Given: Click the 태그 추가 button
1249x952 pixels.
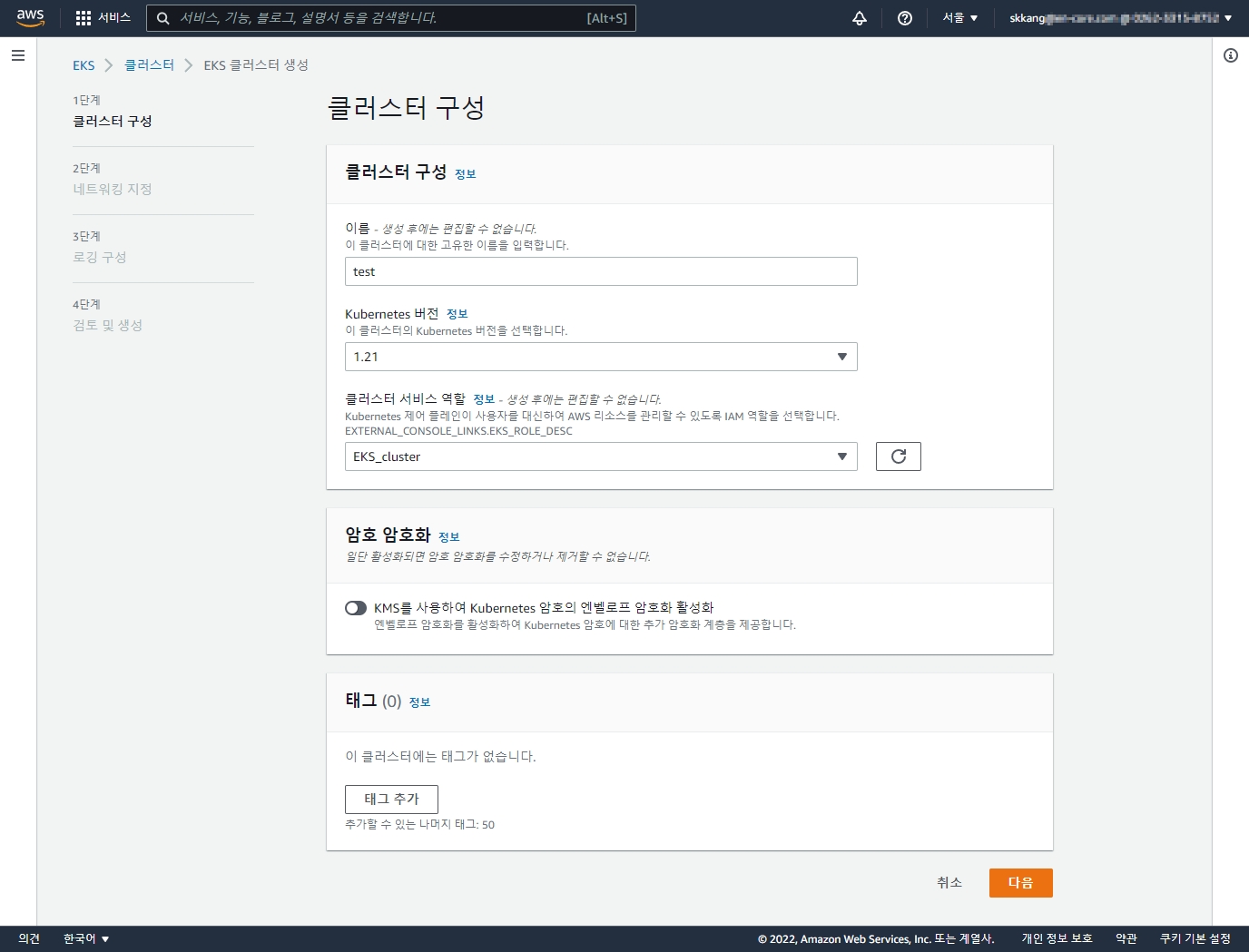Looking at the screenshot, I should (391, 800).
